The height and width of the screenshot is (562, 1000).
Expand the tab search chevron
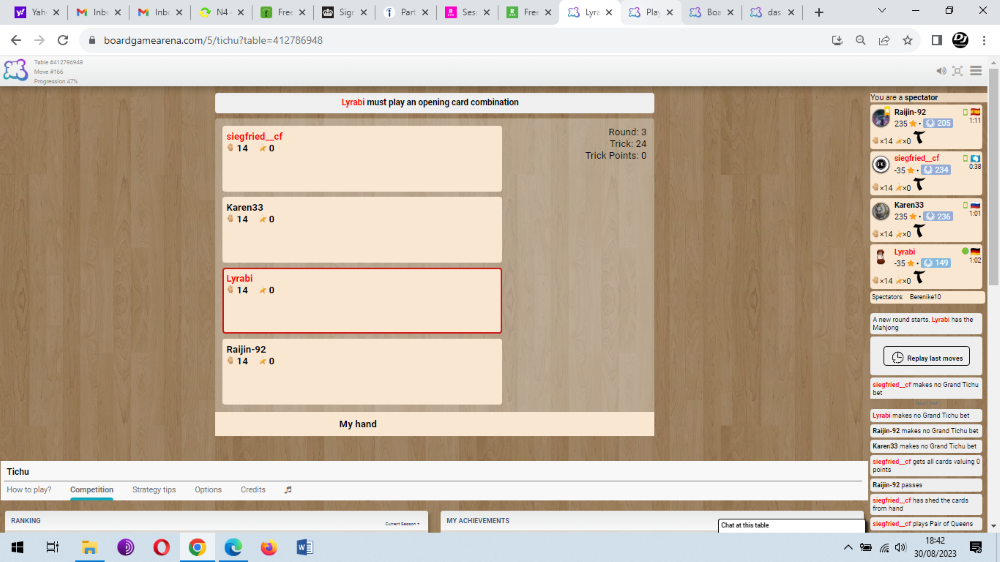click(882, 11)
